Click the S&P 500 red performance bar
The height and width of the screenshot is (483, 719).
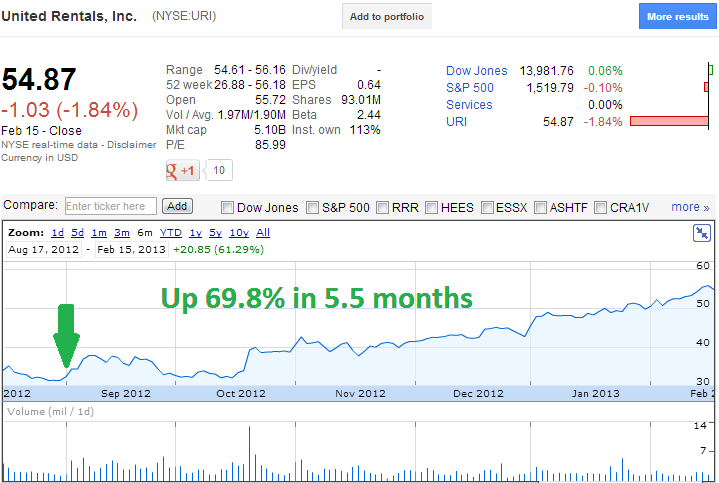pos(706,87)
